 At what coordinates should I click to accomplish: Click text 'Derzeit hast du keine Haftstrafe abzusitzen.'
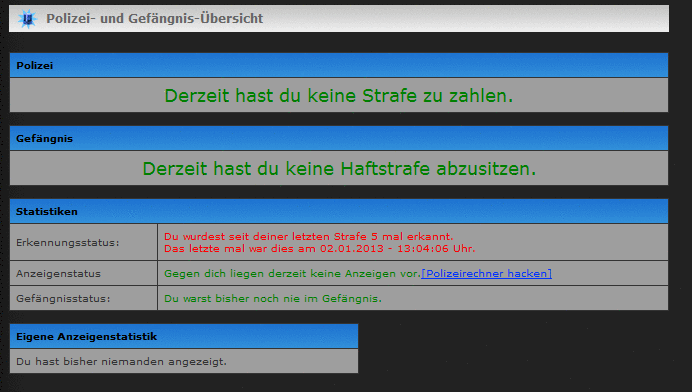pyautogui.click(x=339, y=169)
